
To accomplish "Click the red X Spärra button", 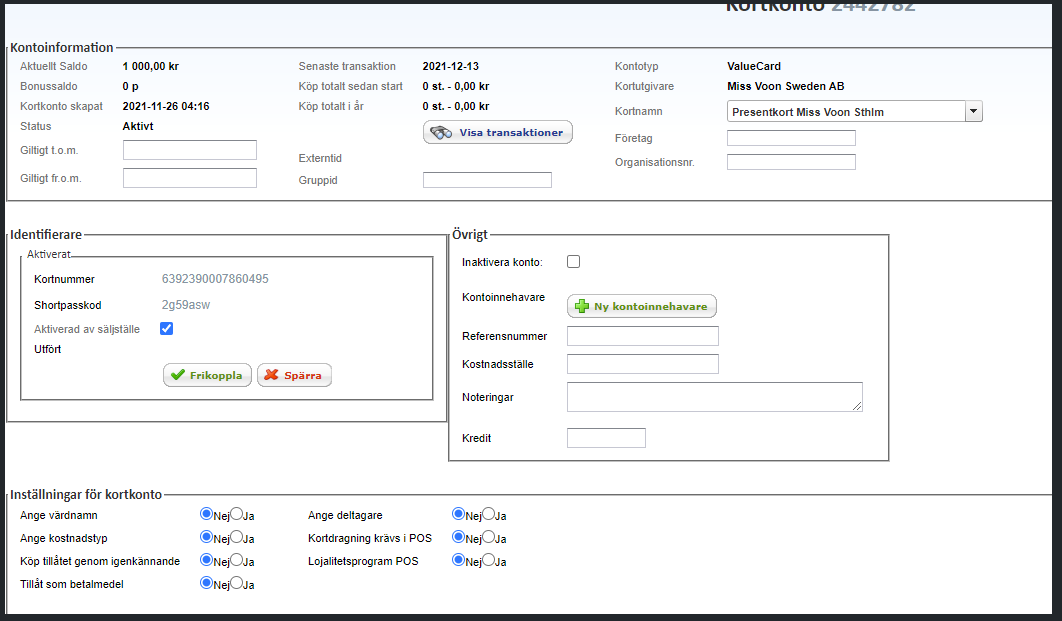I will click(x=294, y=375).
